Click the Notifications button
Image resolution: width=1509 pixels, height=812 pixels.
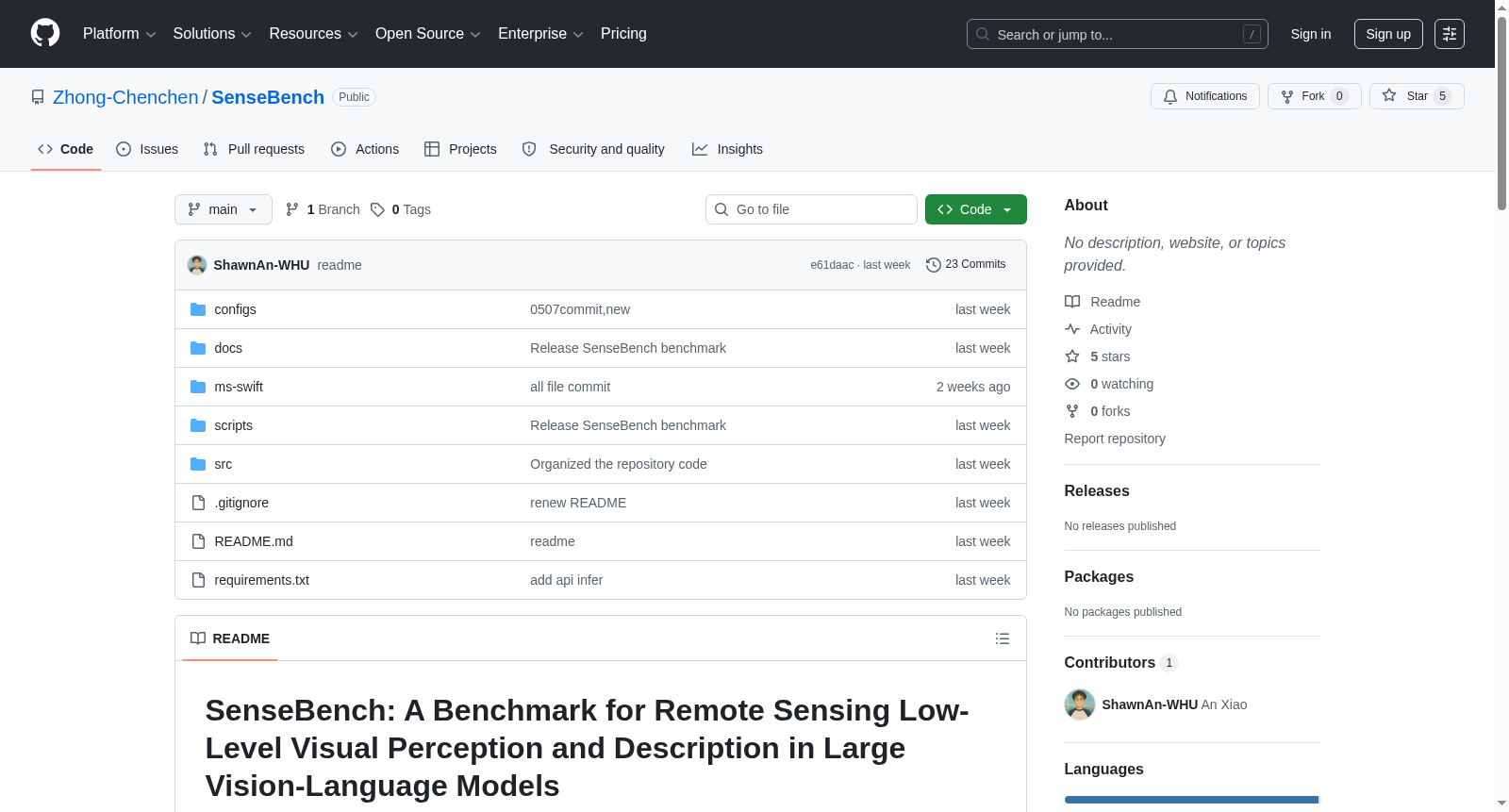[1205, 96]
